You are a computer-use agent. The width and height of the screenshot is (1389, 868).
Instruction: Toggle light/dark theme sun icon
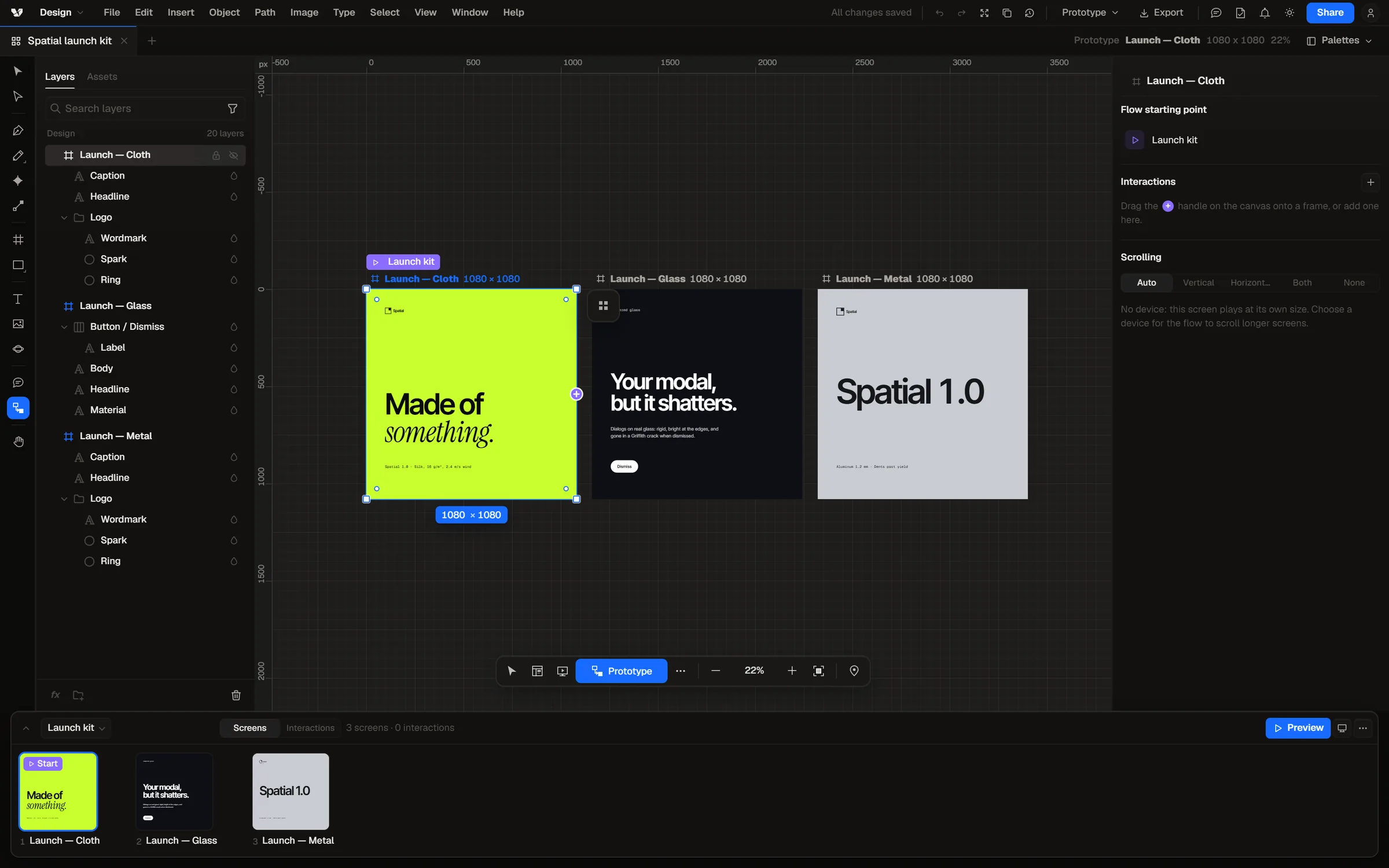pyautogui.click(x=1289, y=13)
